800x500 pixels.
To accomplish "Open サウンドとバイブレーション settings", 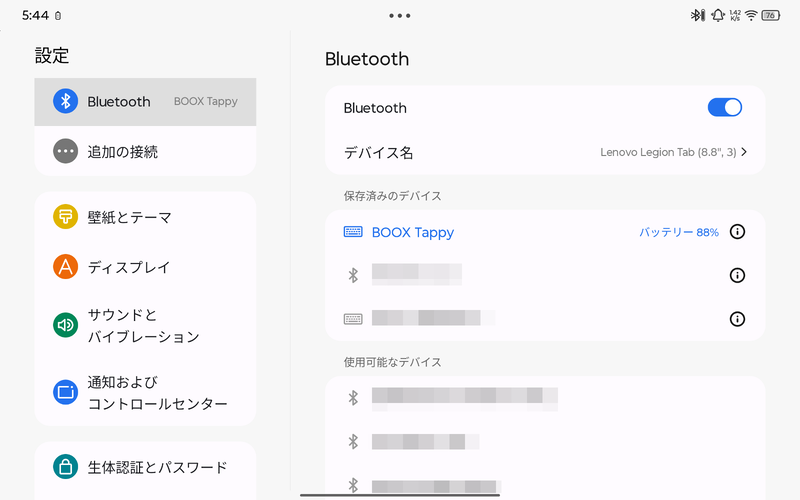I will click(x=145, y=326).
